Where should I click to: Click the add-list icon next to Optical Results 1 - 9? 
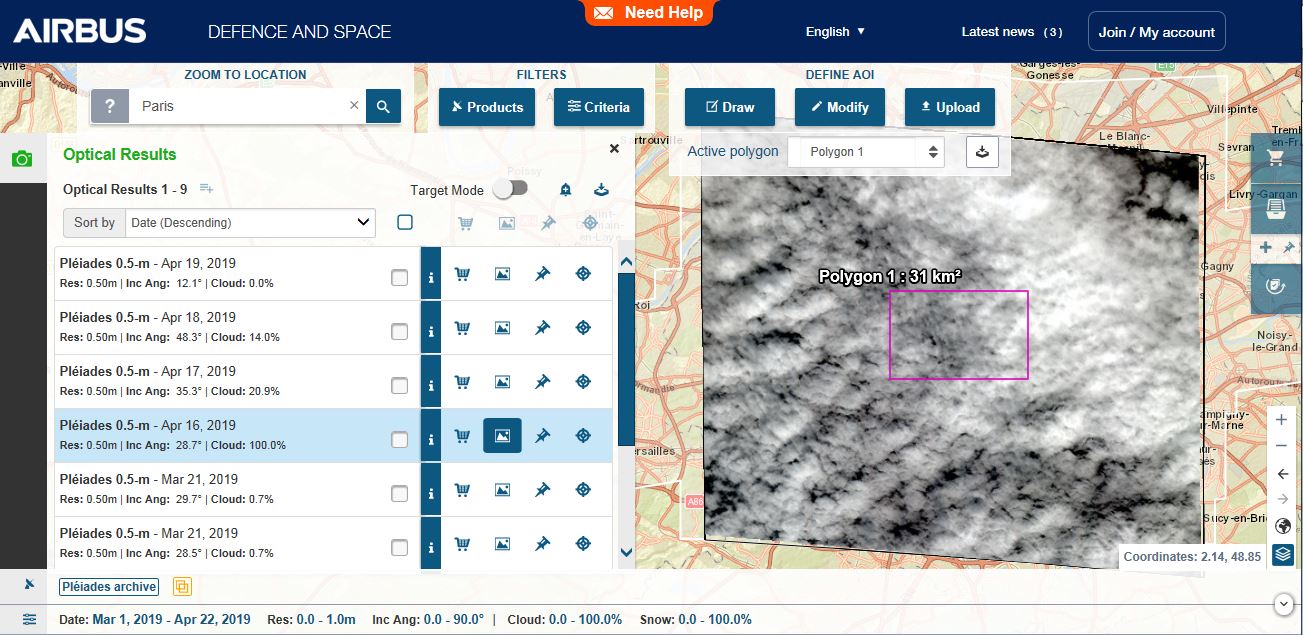[x=207, y=189]
